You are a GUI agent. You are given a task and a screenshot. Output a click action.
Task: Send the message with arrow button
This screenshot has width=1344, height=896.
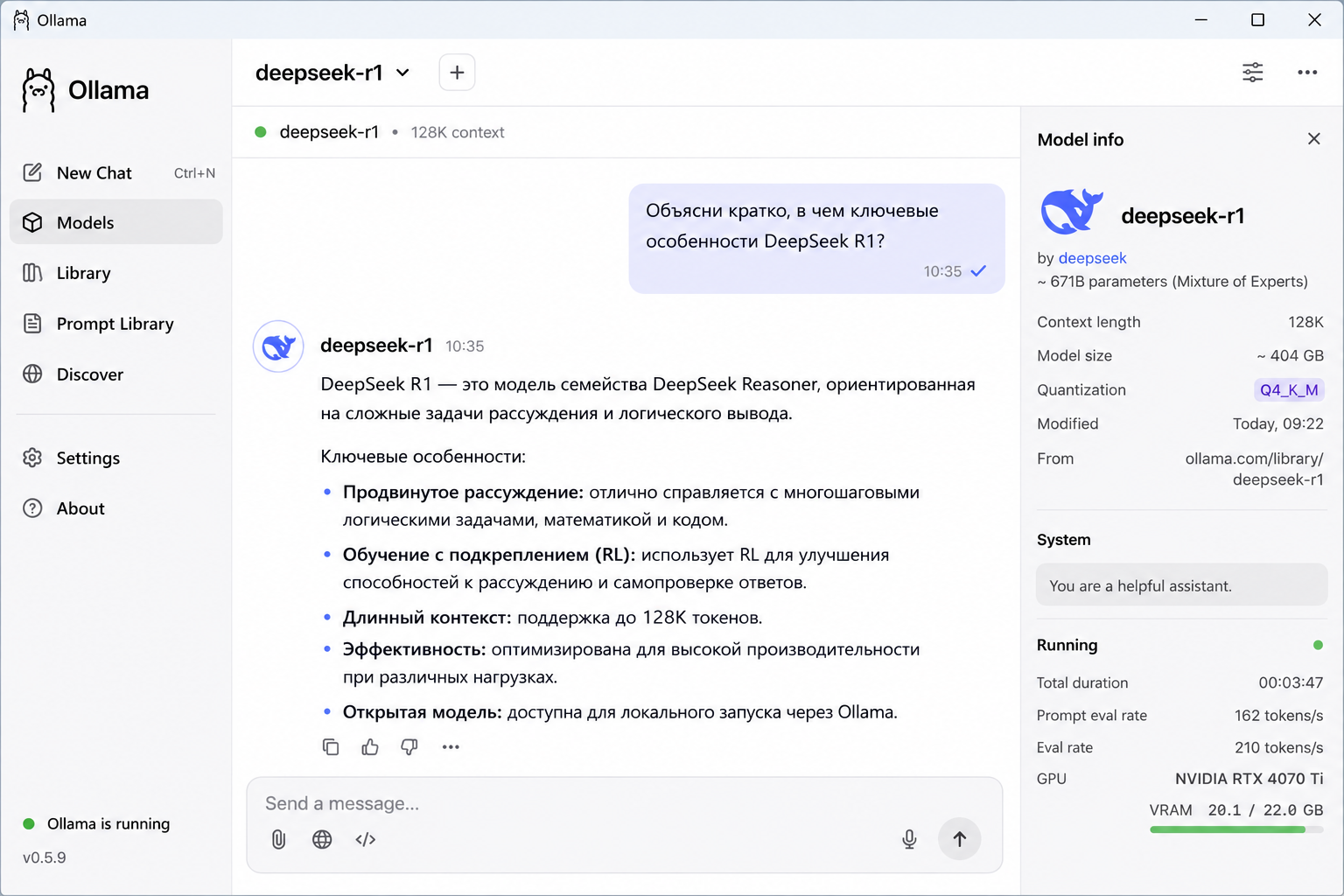(x=959, y=839)
